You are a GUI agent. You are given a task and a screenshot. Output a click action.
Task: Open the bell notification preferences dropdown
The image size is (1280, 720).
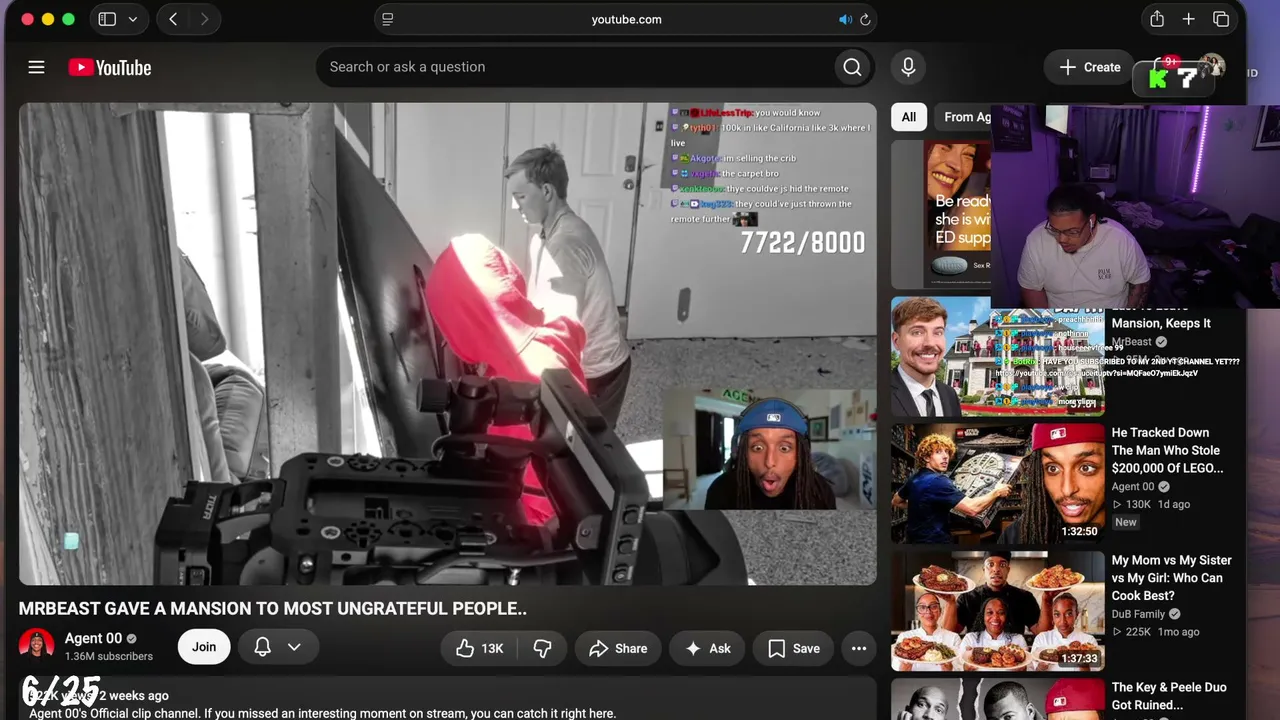click(x=278, y=647)
